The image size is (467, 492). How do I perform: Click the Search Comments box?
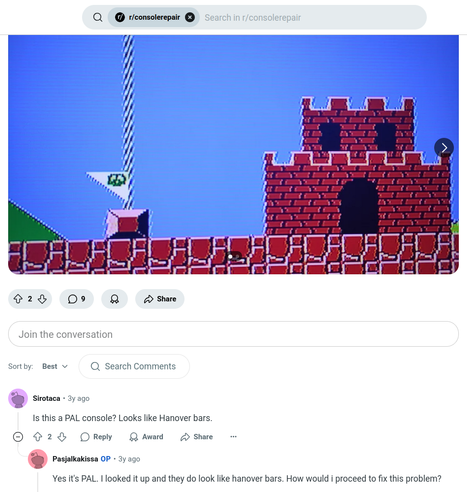pos(134,366)
